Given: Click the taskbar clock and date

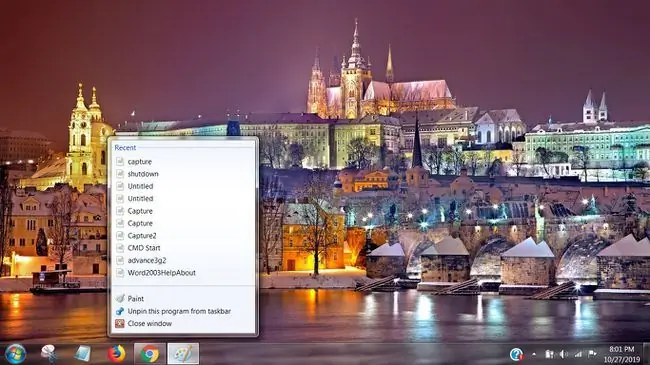Looking at the screenshot, I should click(x=621, y=354).
